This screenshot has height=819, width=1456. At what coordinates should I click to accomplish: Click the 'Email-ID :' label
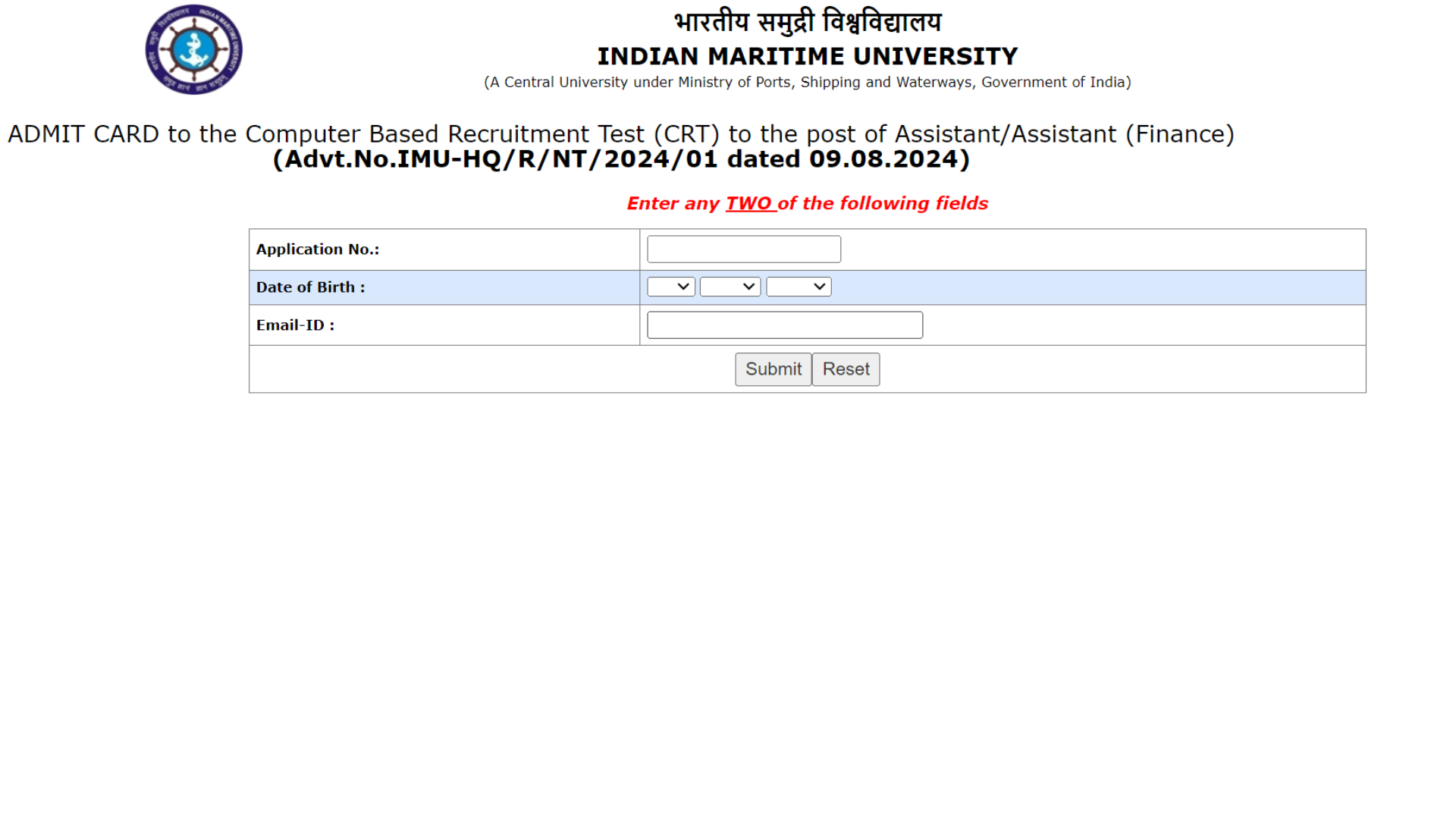coord(296,325)
